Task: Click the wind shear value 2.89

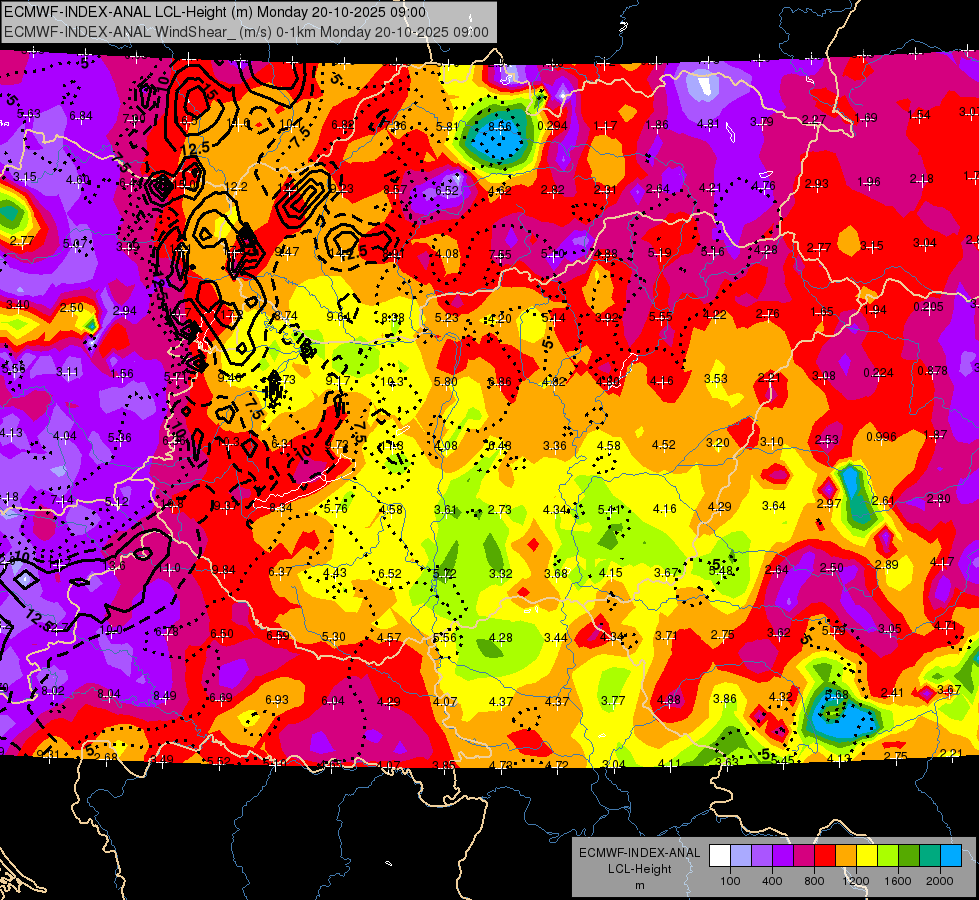Action: pos(887,565)
